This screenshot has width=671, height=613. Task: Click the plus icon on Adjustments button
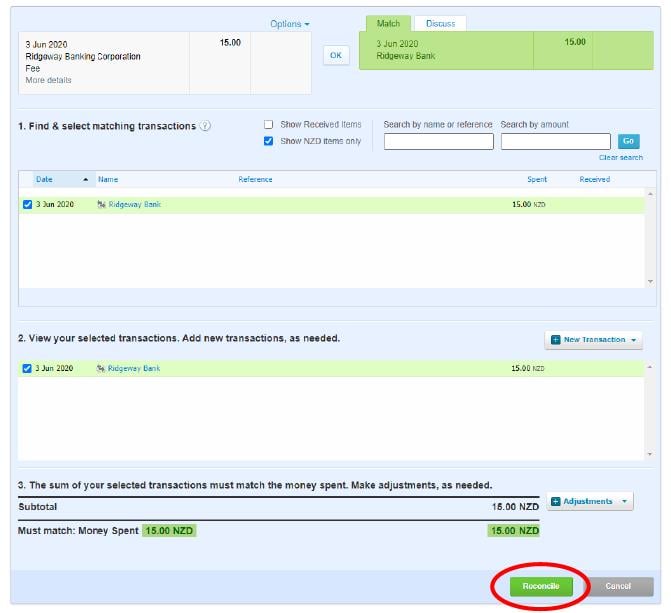[x=555, y=501]
